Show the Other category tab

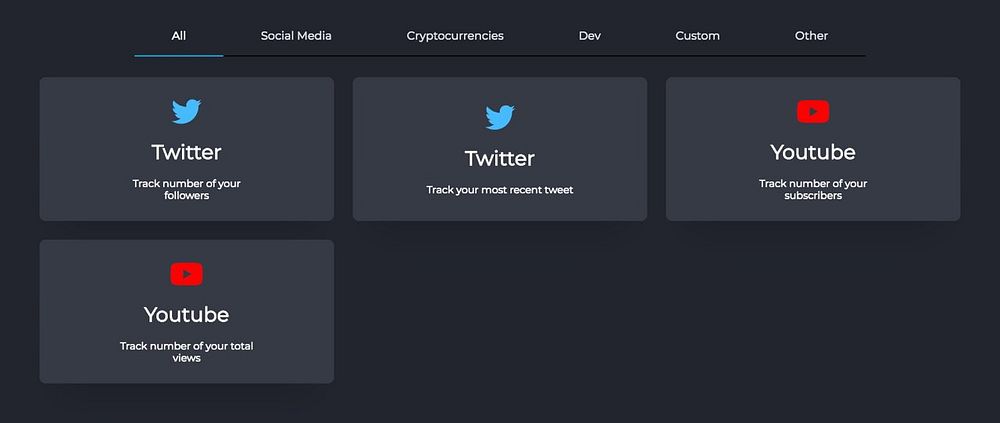(x=811, y=36)
